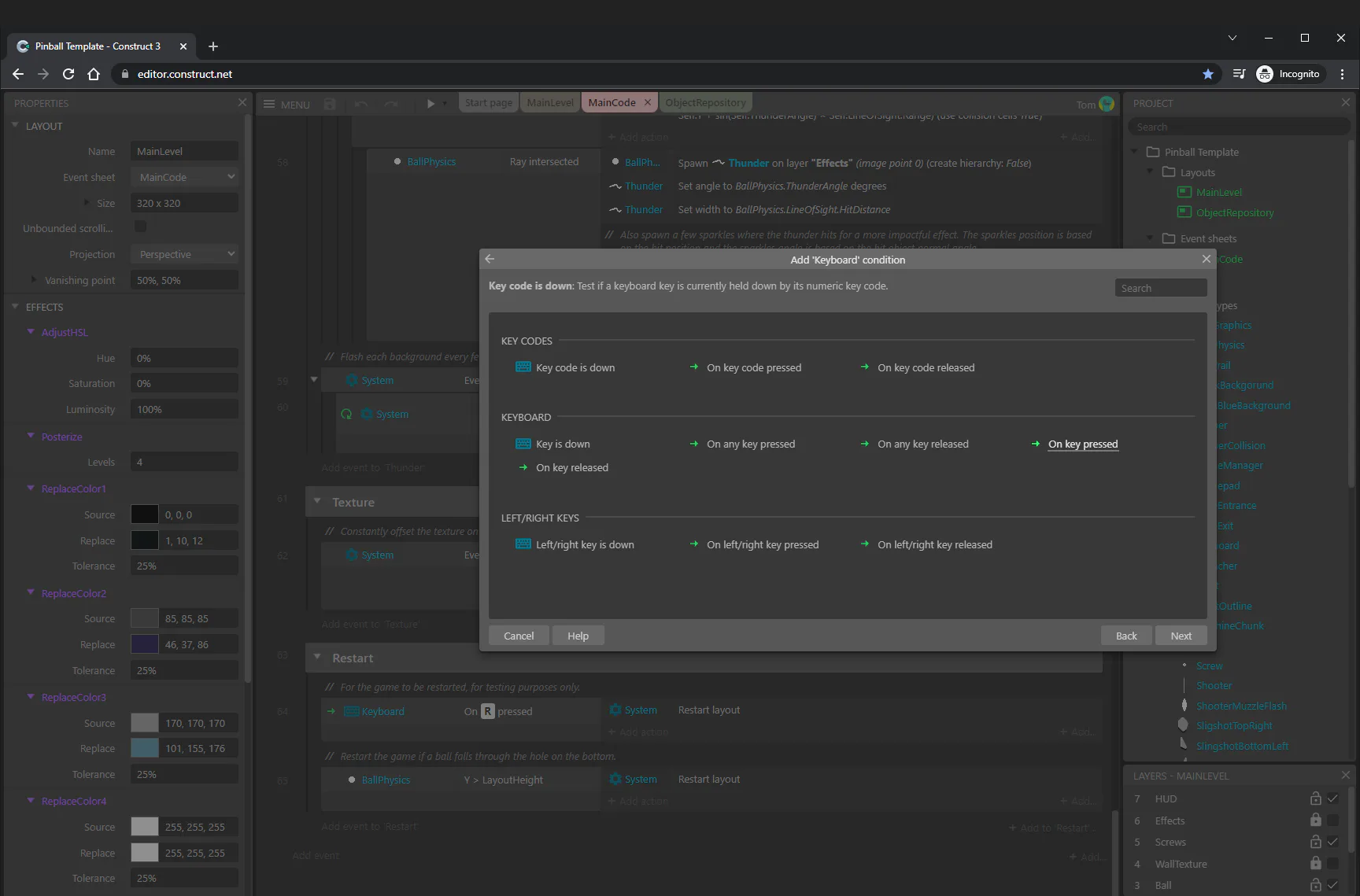Open MainLevel layout in project tree
1360x896 pixels.
point(1218,192)
